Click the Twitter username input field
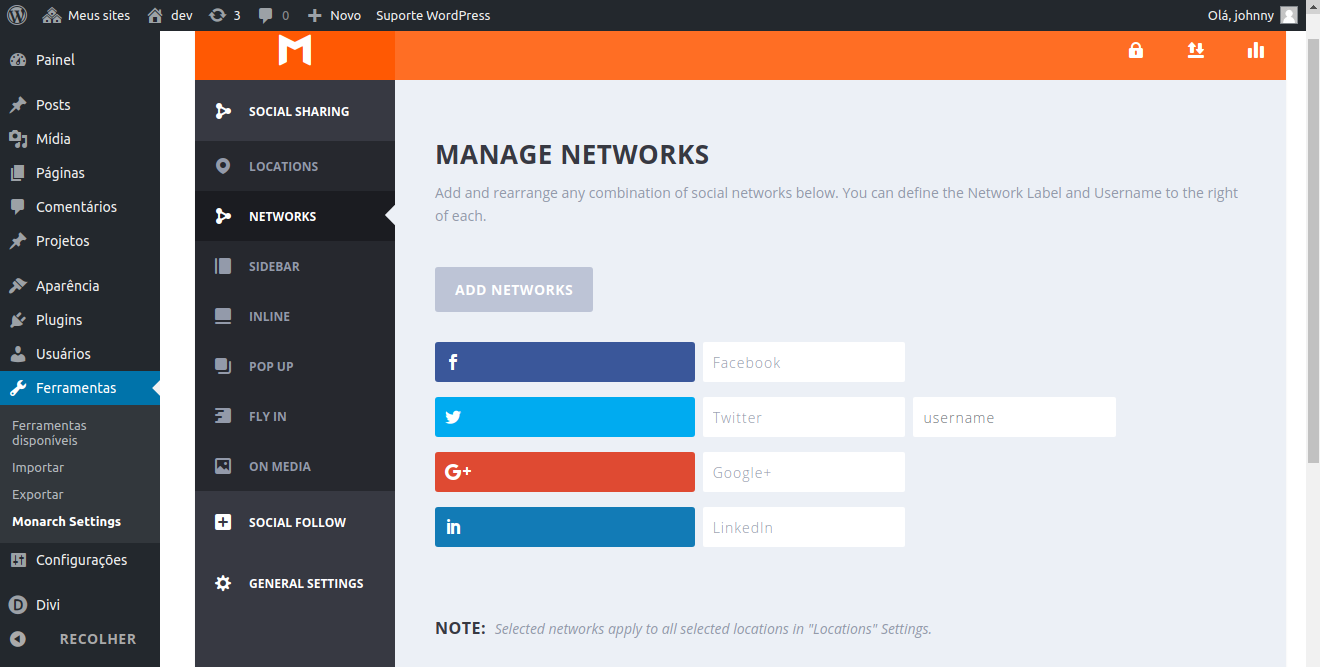This screenshot has height=667, width=1320. [1014, 417]
